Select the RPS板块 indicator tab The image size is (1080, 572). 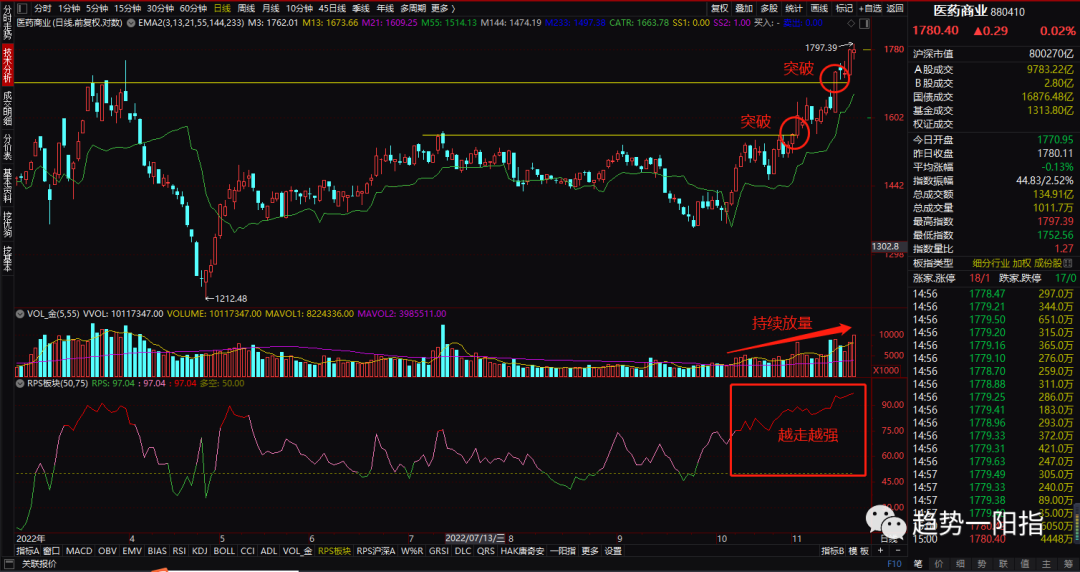point(334,551)
